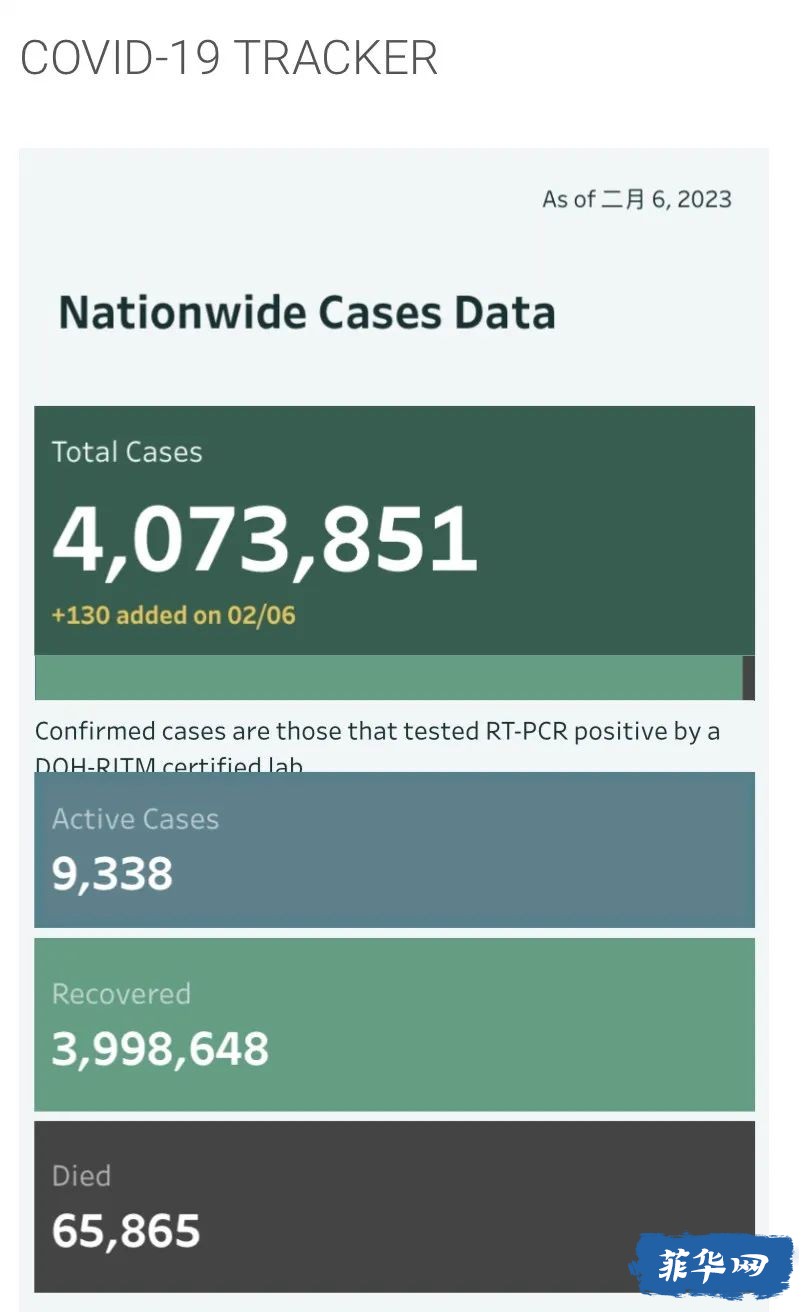This screenshot has height=1312, width=804.
Task: Click the Confirmed cases RT-PCR description text
Action: (378, 745)
